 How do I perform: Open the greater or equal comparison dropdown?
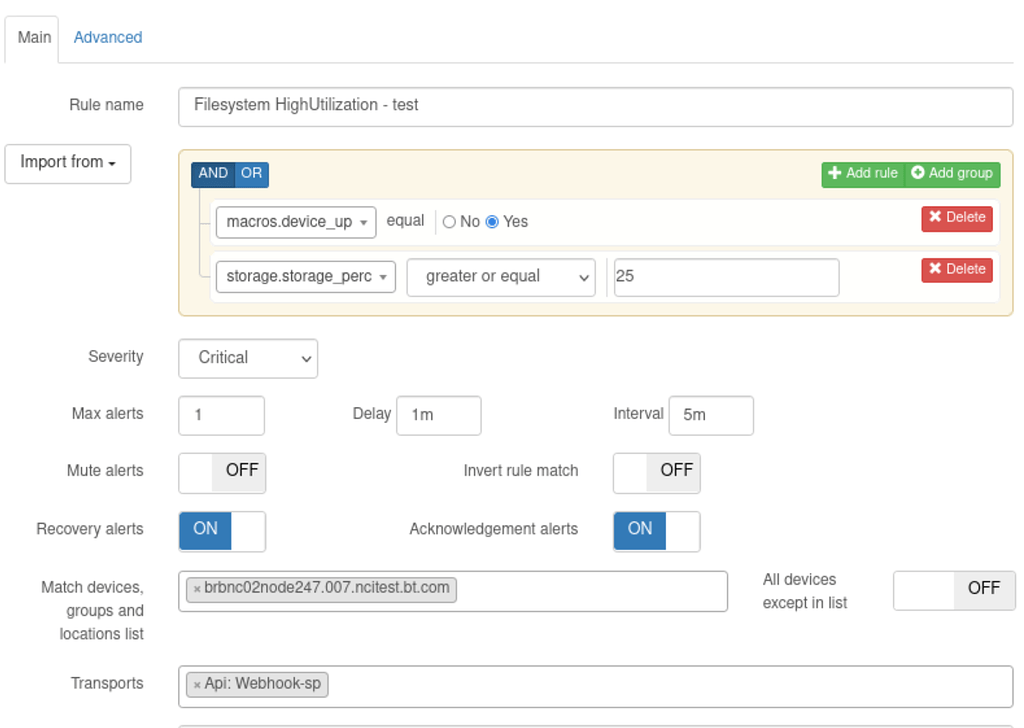[x=500, y=277]
